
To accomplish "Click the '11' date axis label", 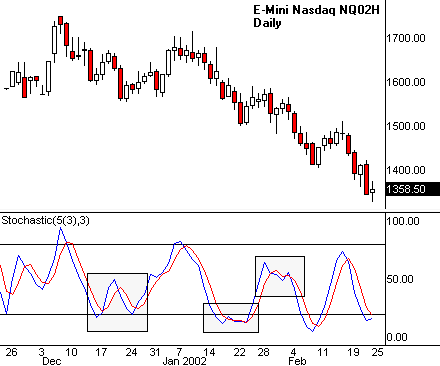I will click(x=323, y=352).
